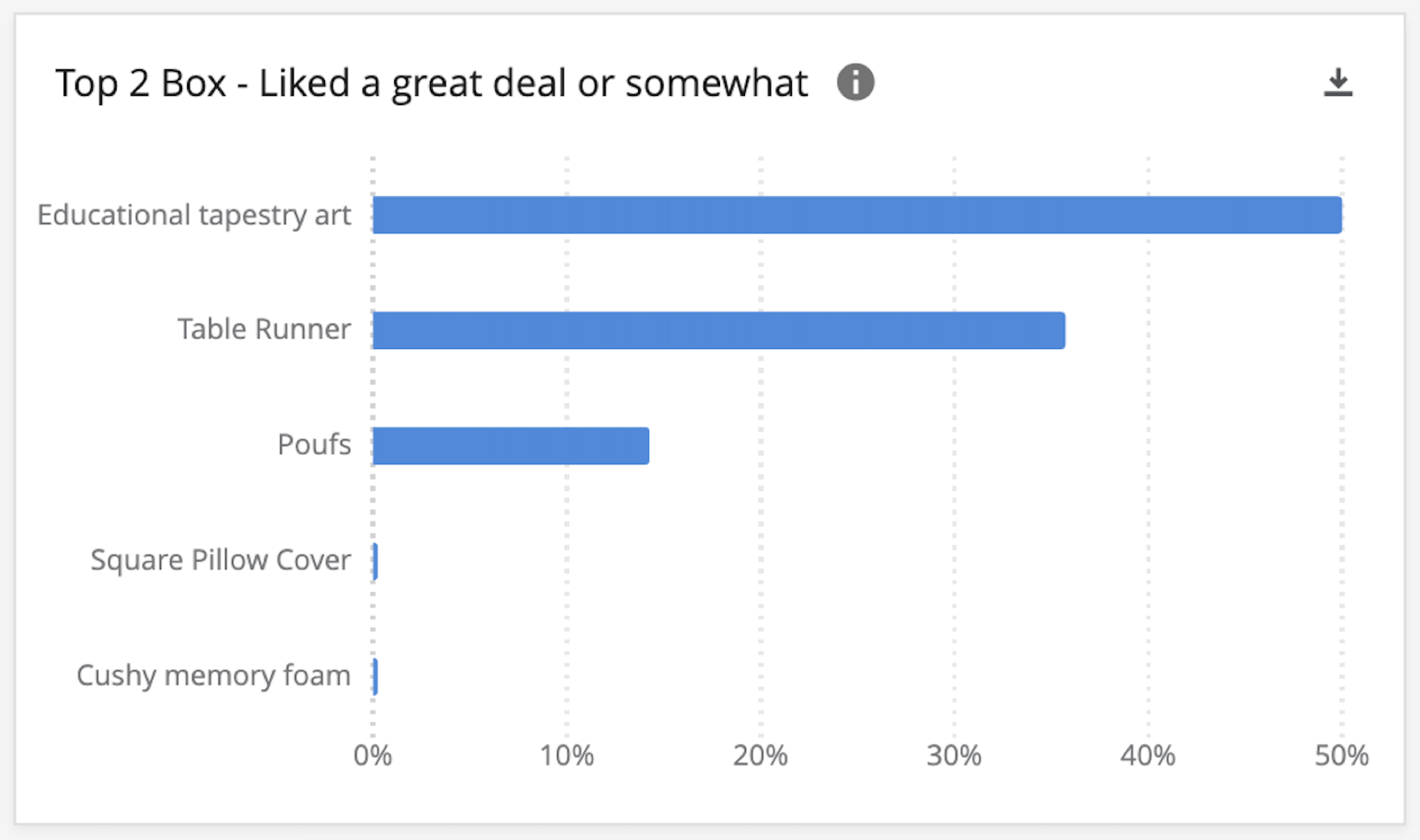This screenshot has width=1420, height=840.
Task: Click the 30% gridline label
Action: coord(955,756)
